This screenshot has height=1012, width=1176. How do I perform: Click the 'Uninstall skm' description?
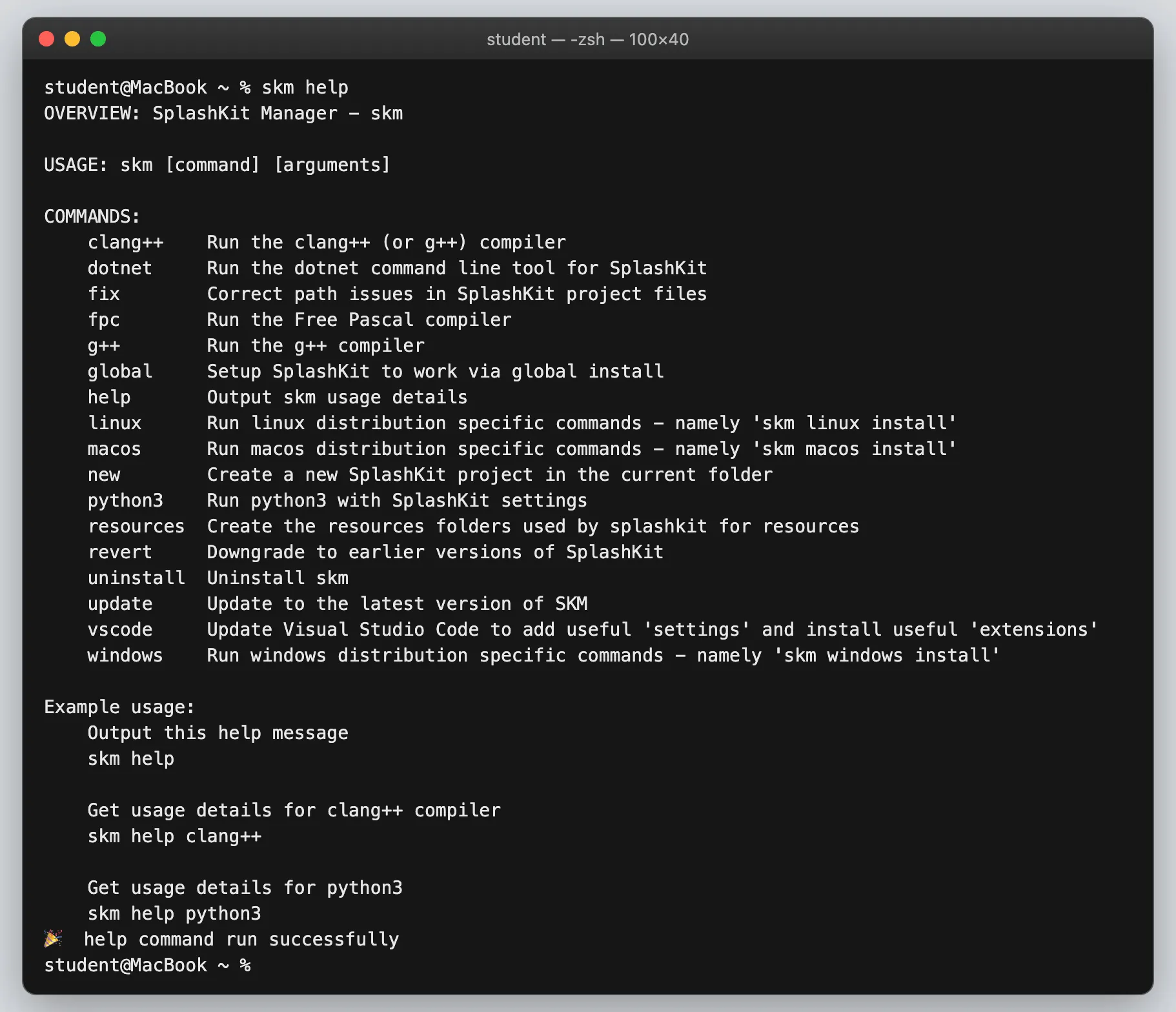(278, 578)
